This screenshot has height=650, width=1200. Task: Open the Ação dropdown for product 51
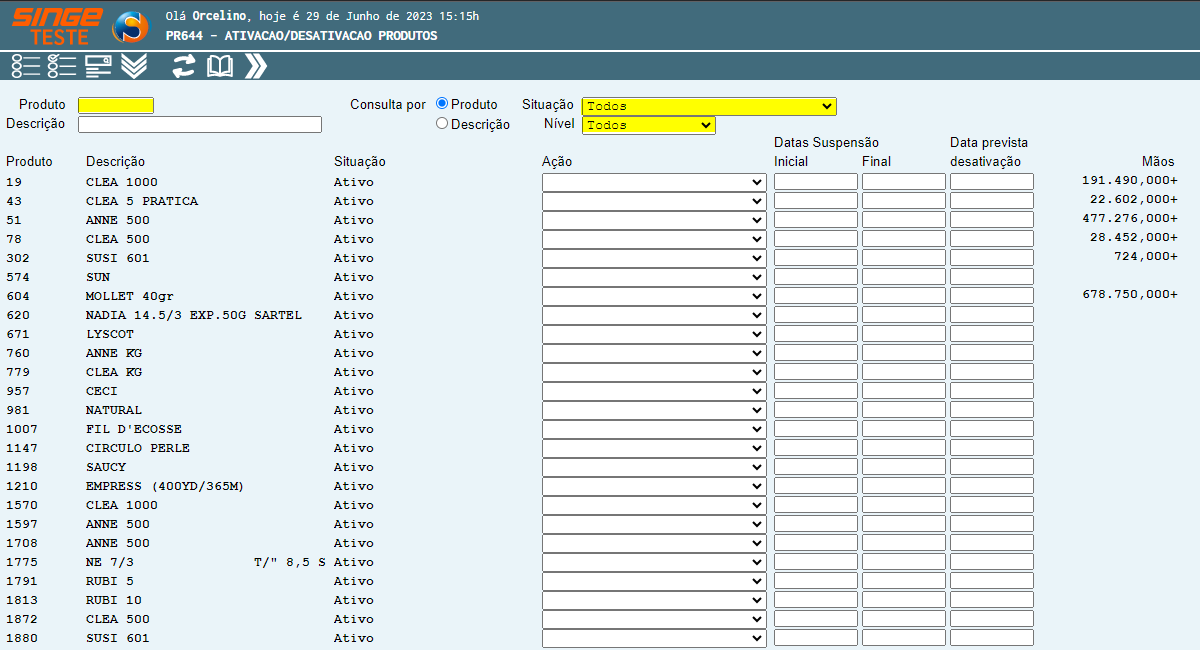pyautogui.click(x=654, y=220)
